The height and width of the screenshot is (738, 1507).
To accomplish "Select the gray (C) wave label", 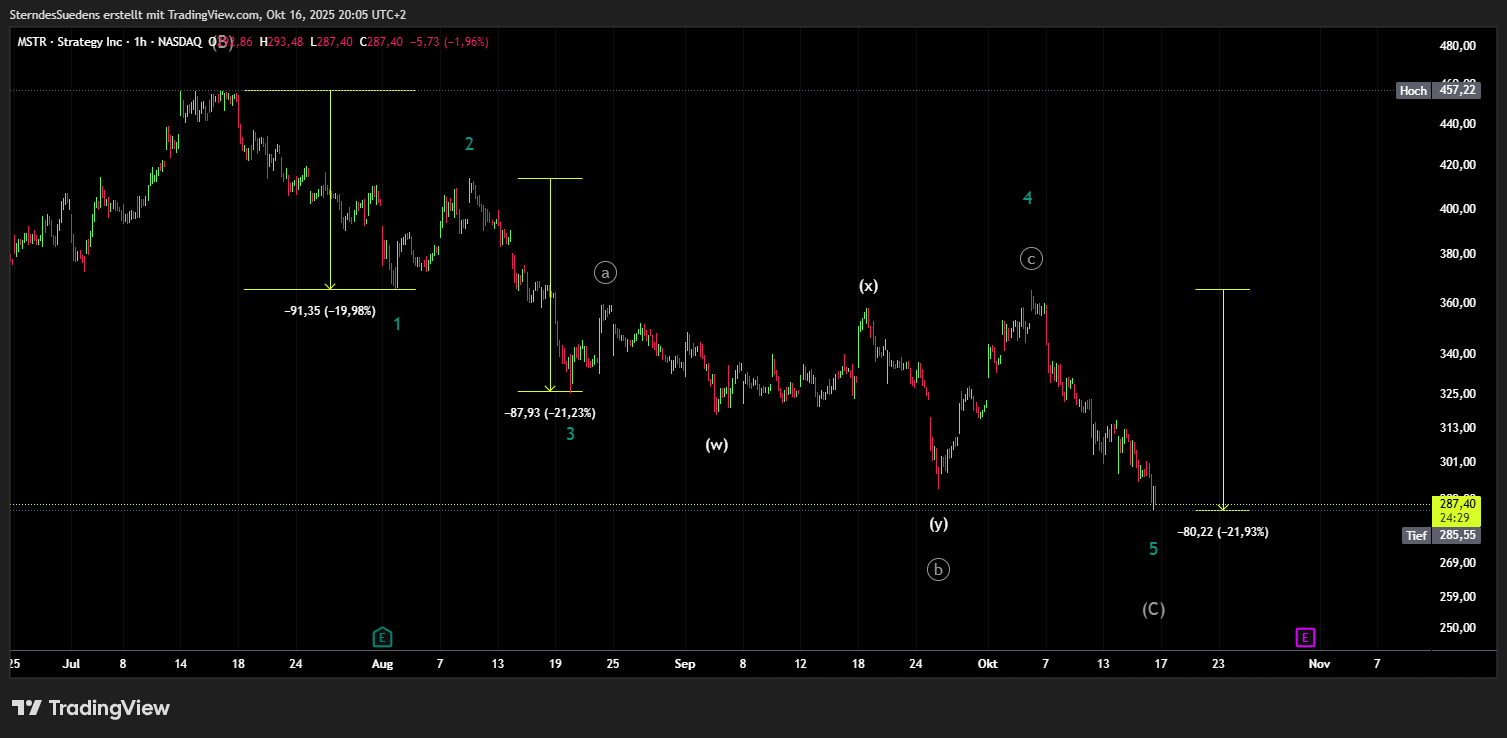I will pos(1153,609).
